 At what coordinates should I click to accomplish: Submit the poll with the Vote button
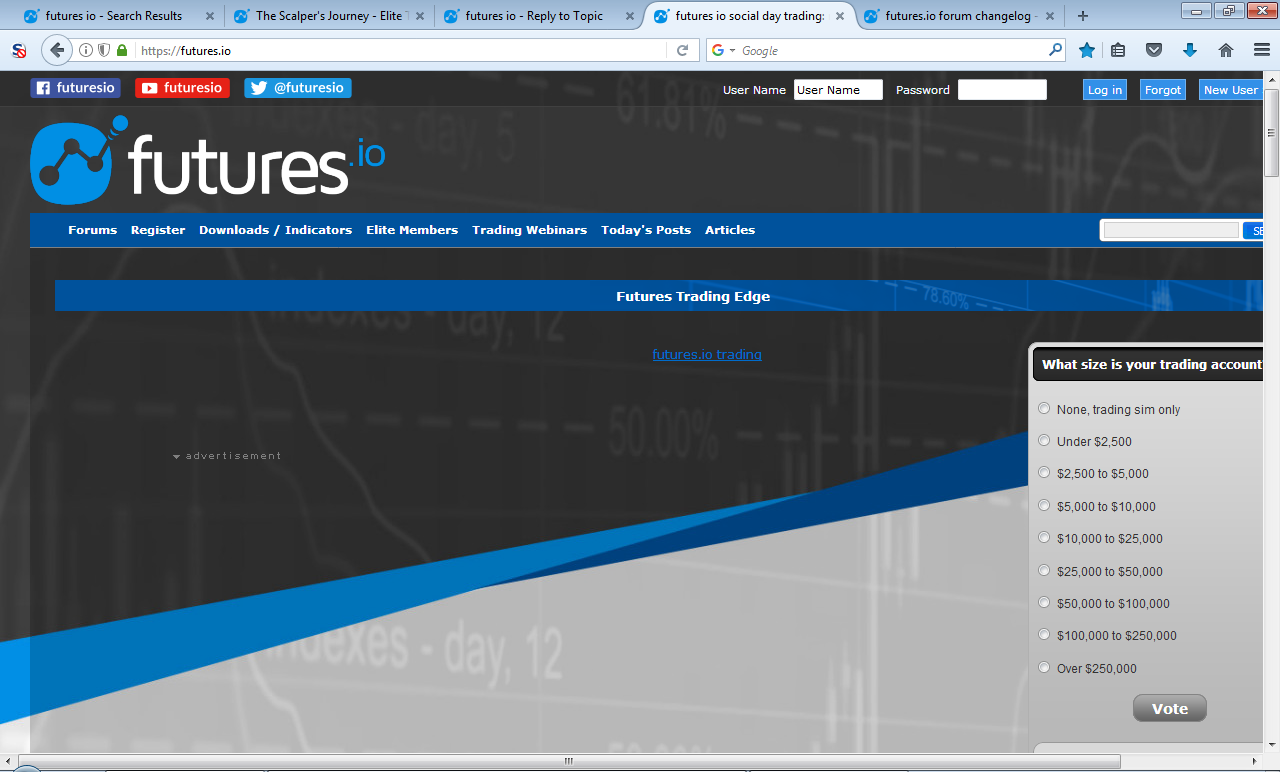(x=1170, y=708)
